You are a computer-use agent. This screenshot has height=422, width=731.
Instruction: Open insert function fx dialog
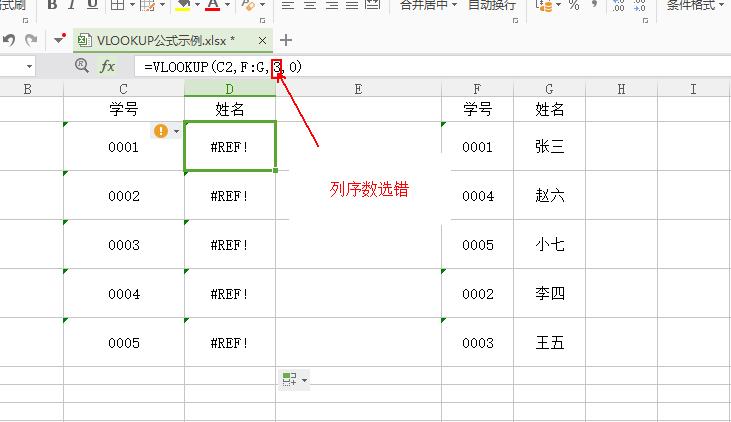tap(108, 66)
